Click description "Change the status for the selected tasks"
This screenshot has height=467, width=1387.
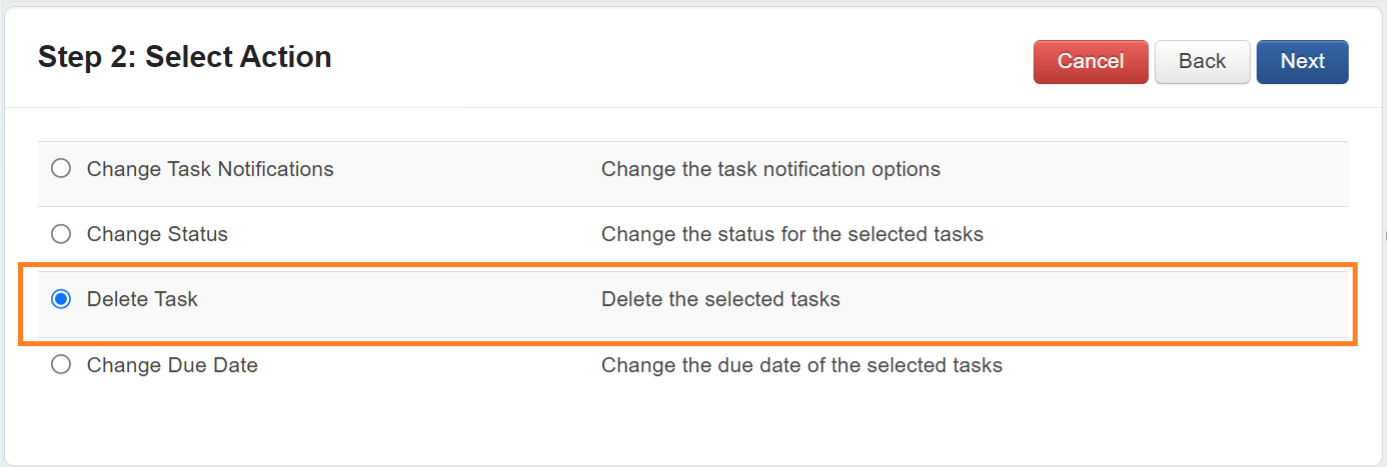(x=792, y=234)
